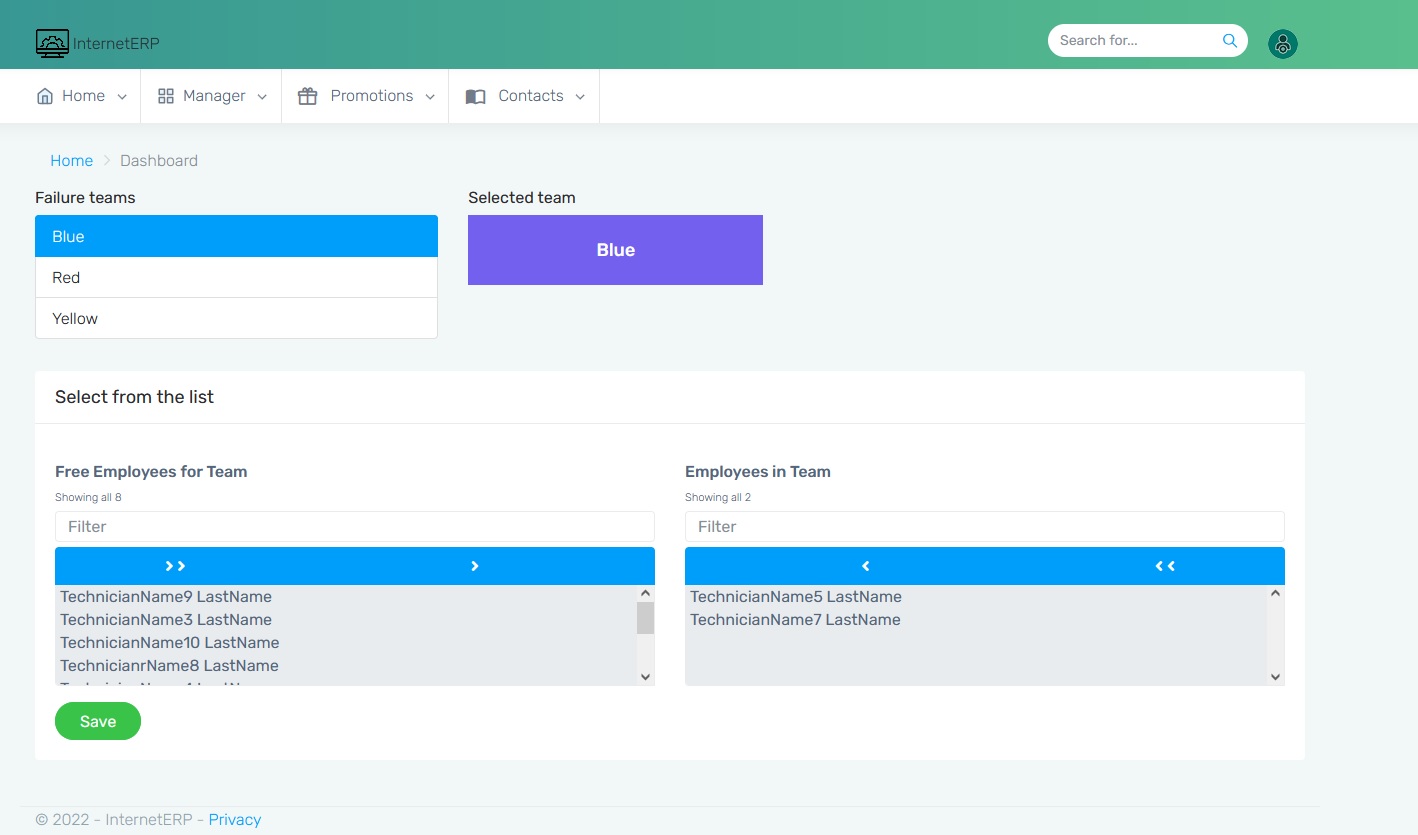The width and height of the screenshot is (1418, 835).
Task: Select the Red failure team
Action: [236, 277]
